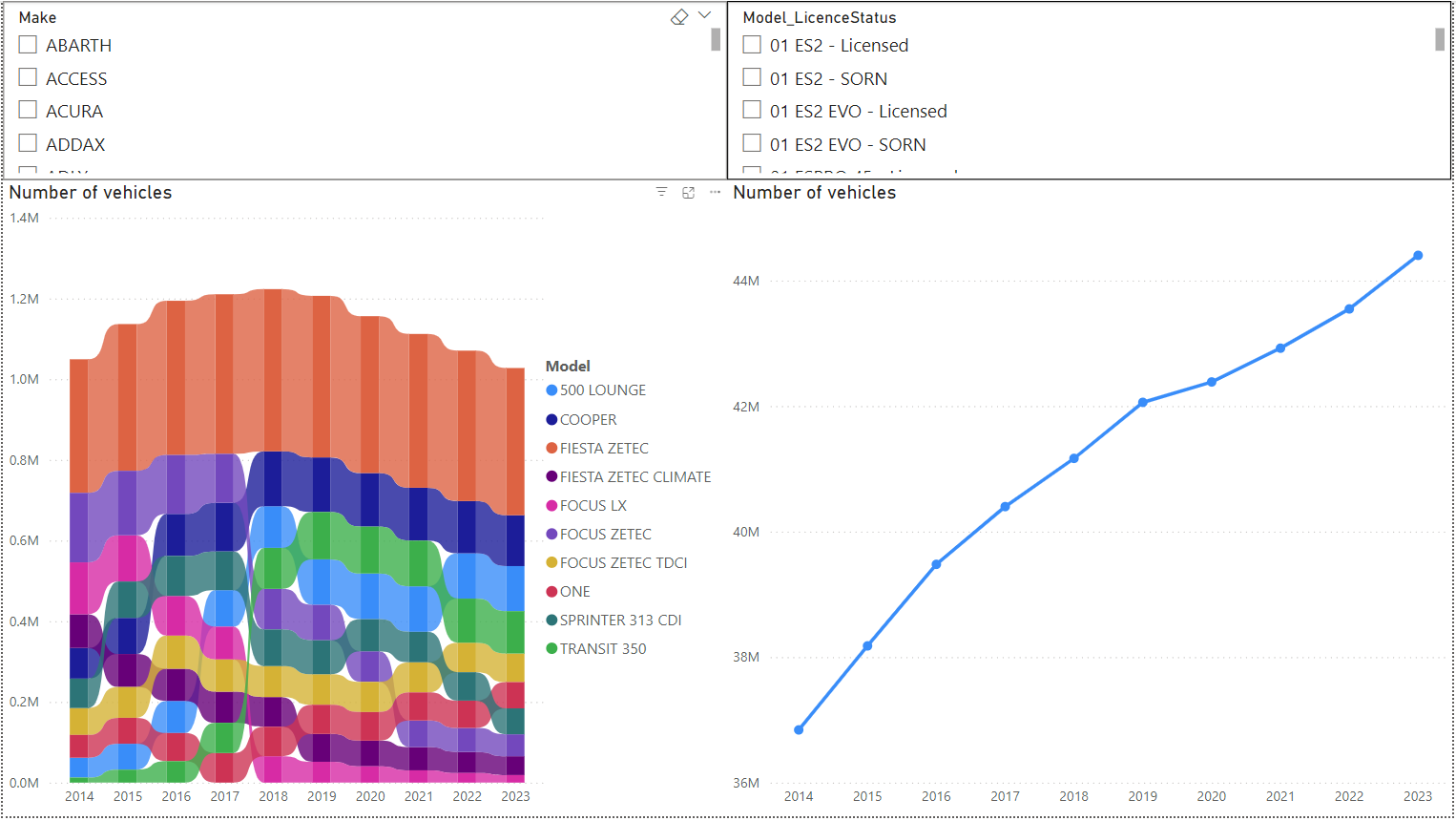Click the COOPER legend color dot
The width and height of the screenshot is (1456, 821).
551,419
